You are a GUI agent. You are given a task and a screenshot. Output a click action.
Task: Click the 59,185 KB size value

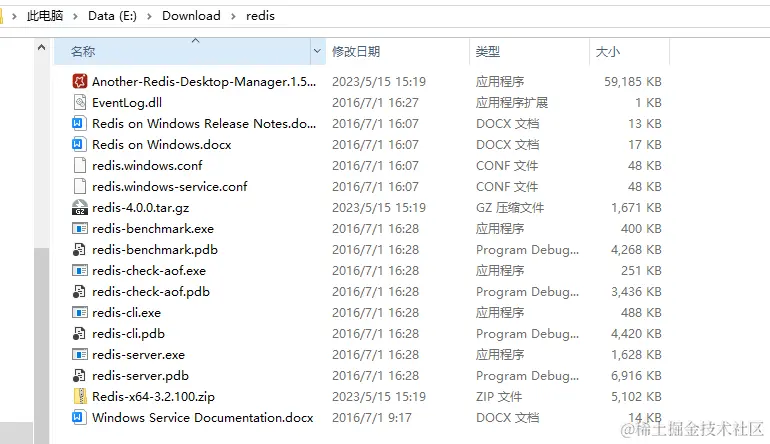click(x=632, y=82)
